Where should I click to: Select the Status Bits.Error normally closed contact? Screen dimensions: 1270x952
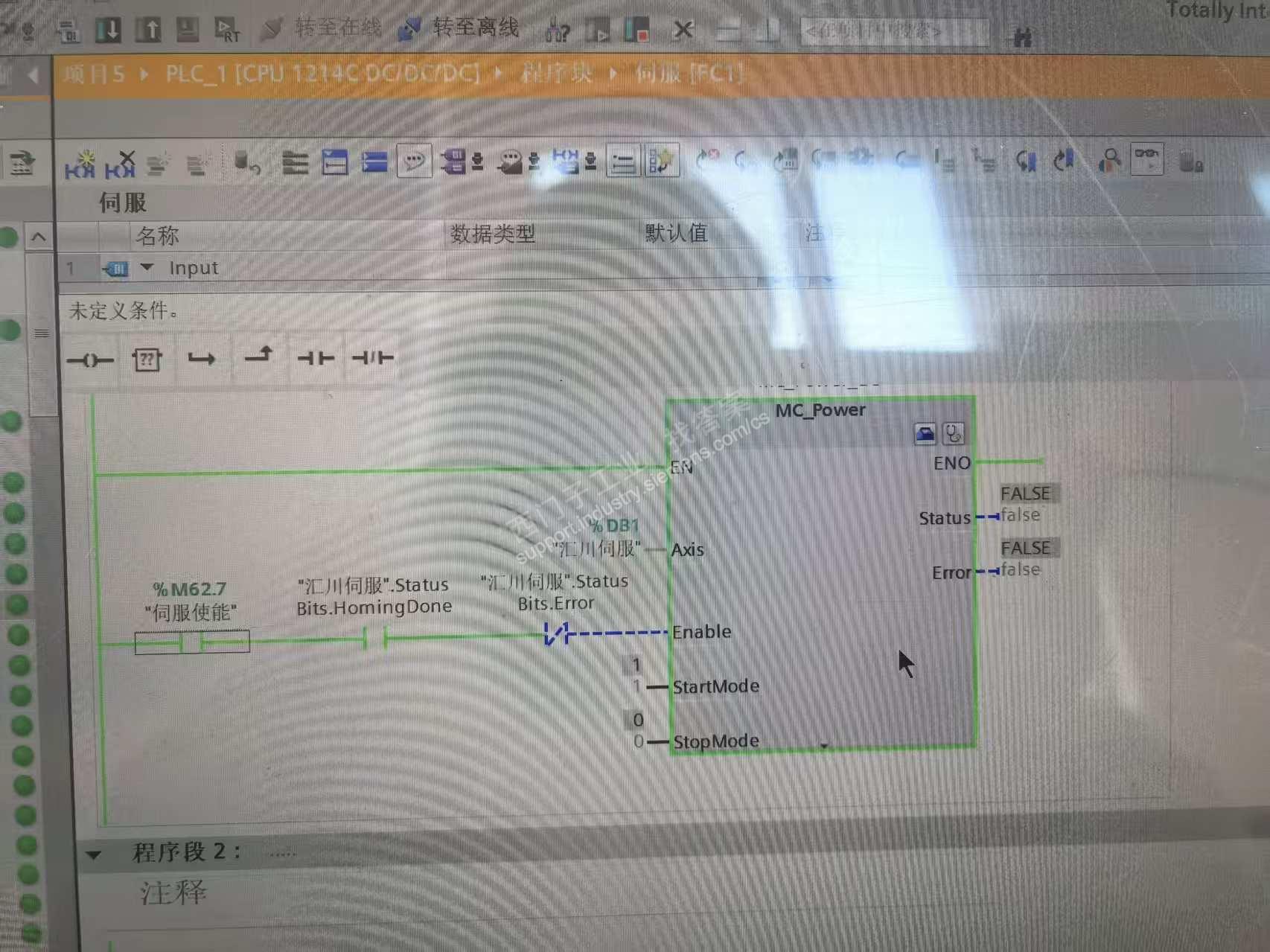click(556, 634)
